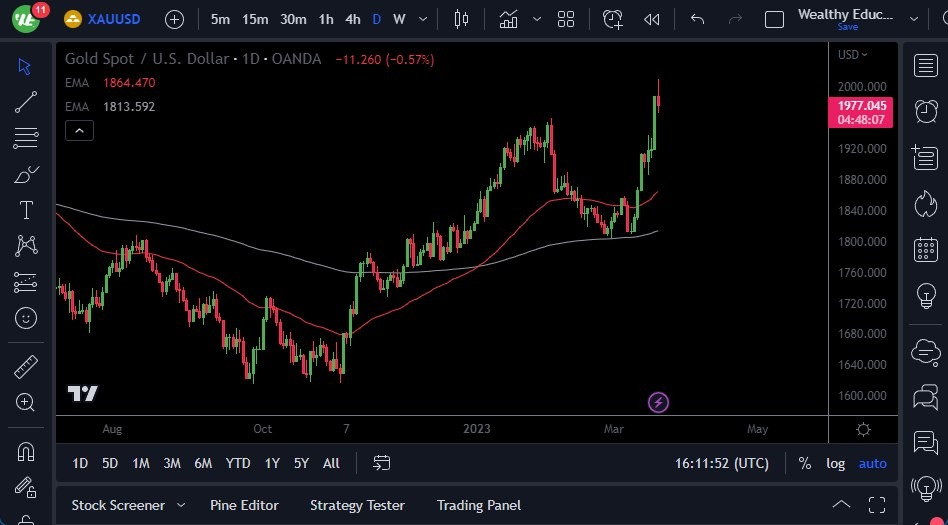The height and width of the screenshot is (525, 948).
Task: Select the trend line drawing tool
Action: point(26,102)
